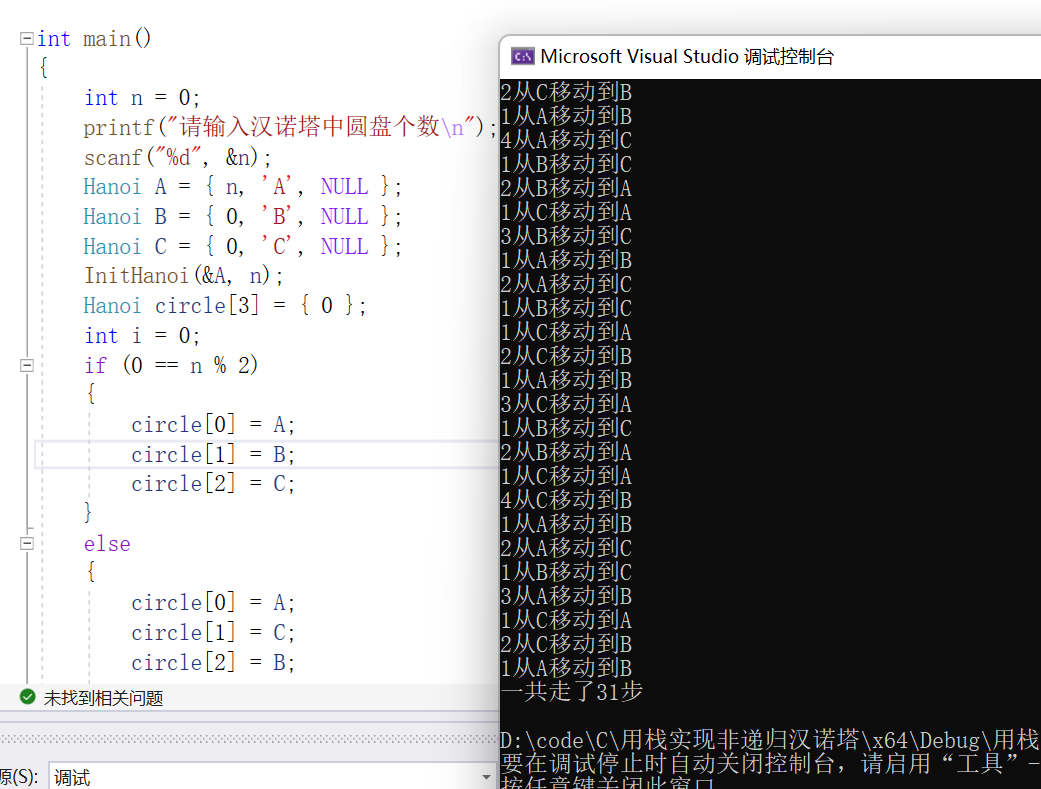Click the green no-issues-found checkmark icon
This screenshot has height=789, width=1041.
(x=27, y=697)
